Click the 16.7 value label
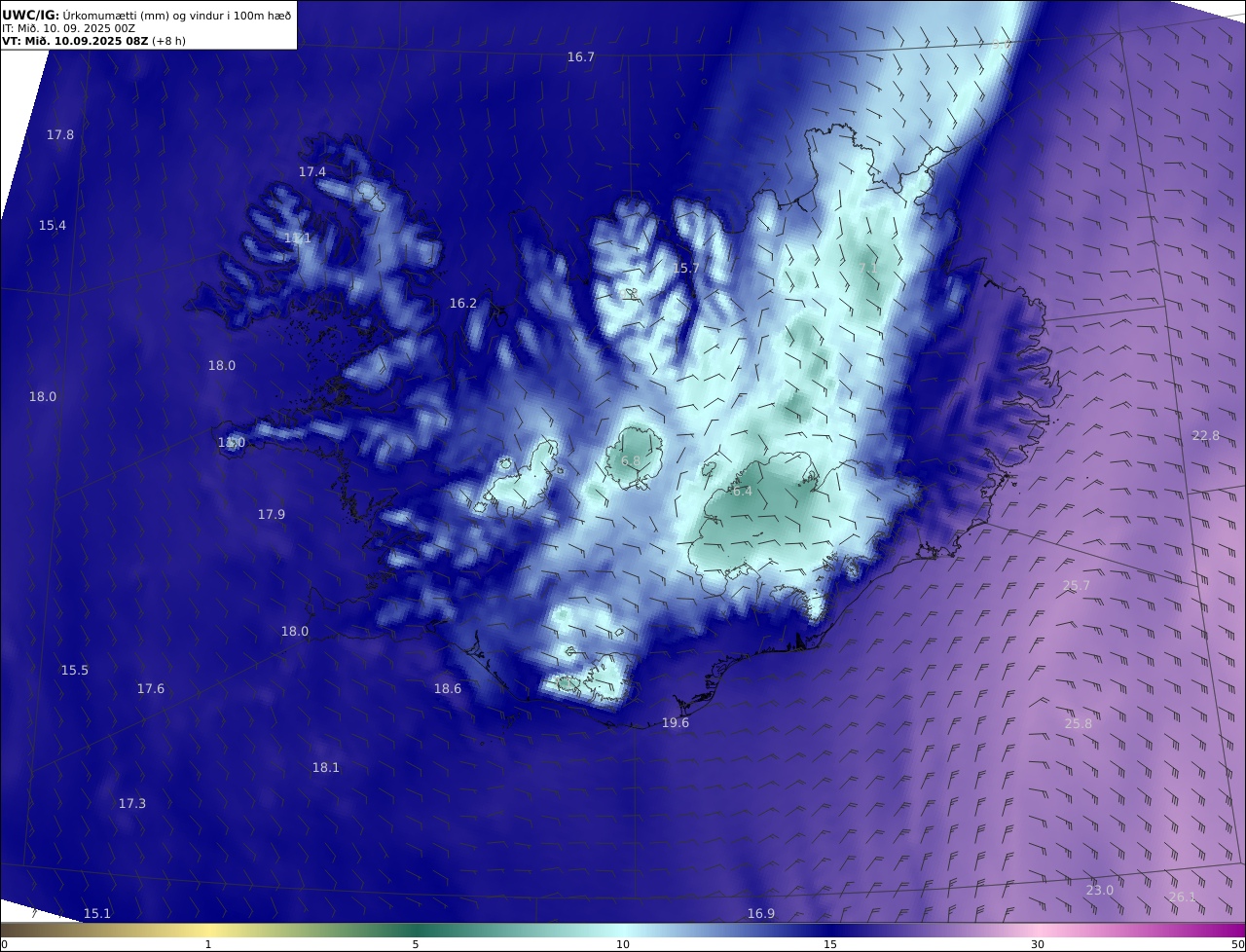1246x952 pixels. (581, 57)
